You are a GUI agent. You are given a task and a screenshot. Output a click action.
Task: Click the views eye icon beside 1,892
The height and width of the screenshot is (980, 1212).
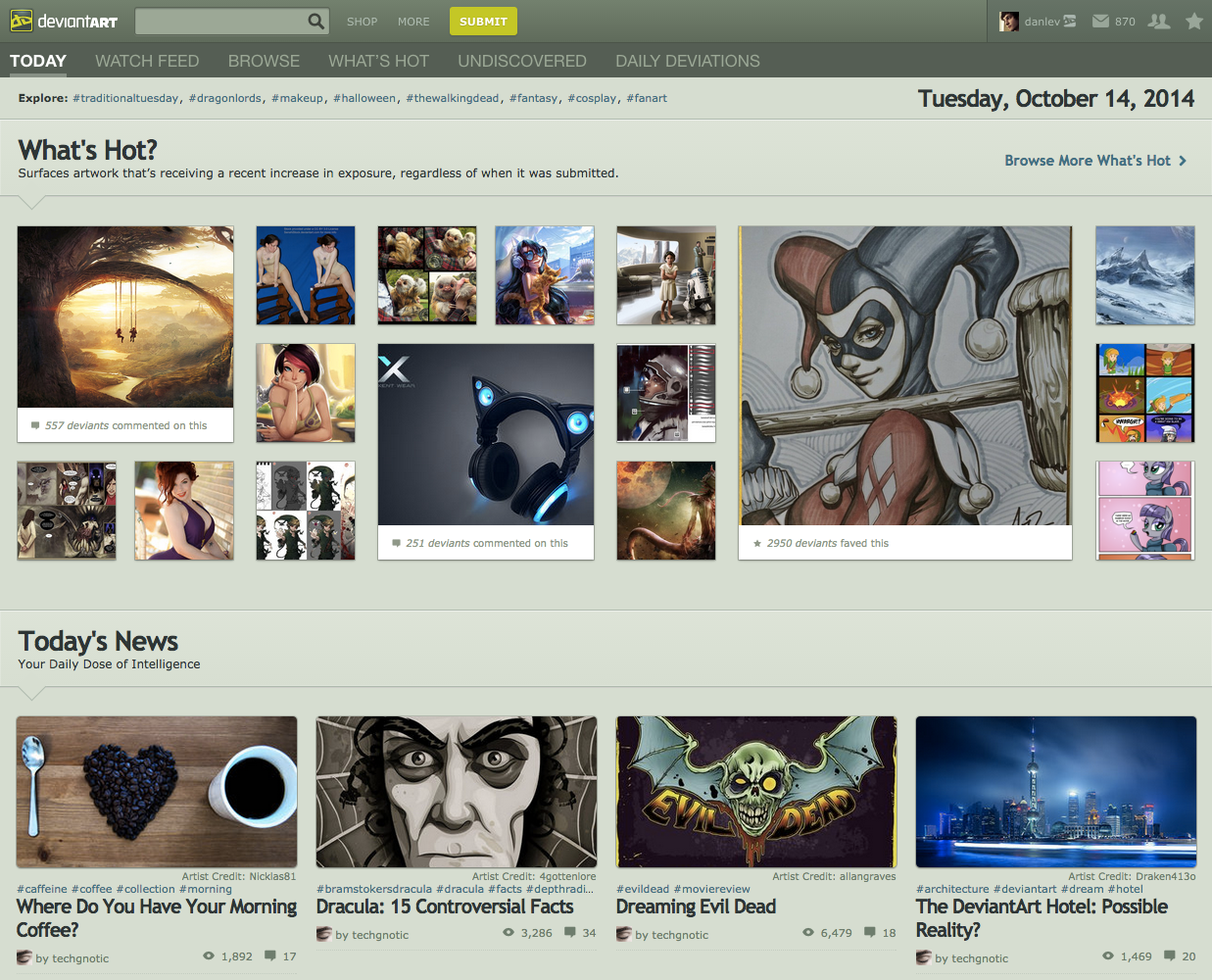click(208, 955)
